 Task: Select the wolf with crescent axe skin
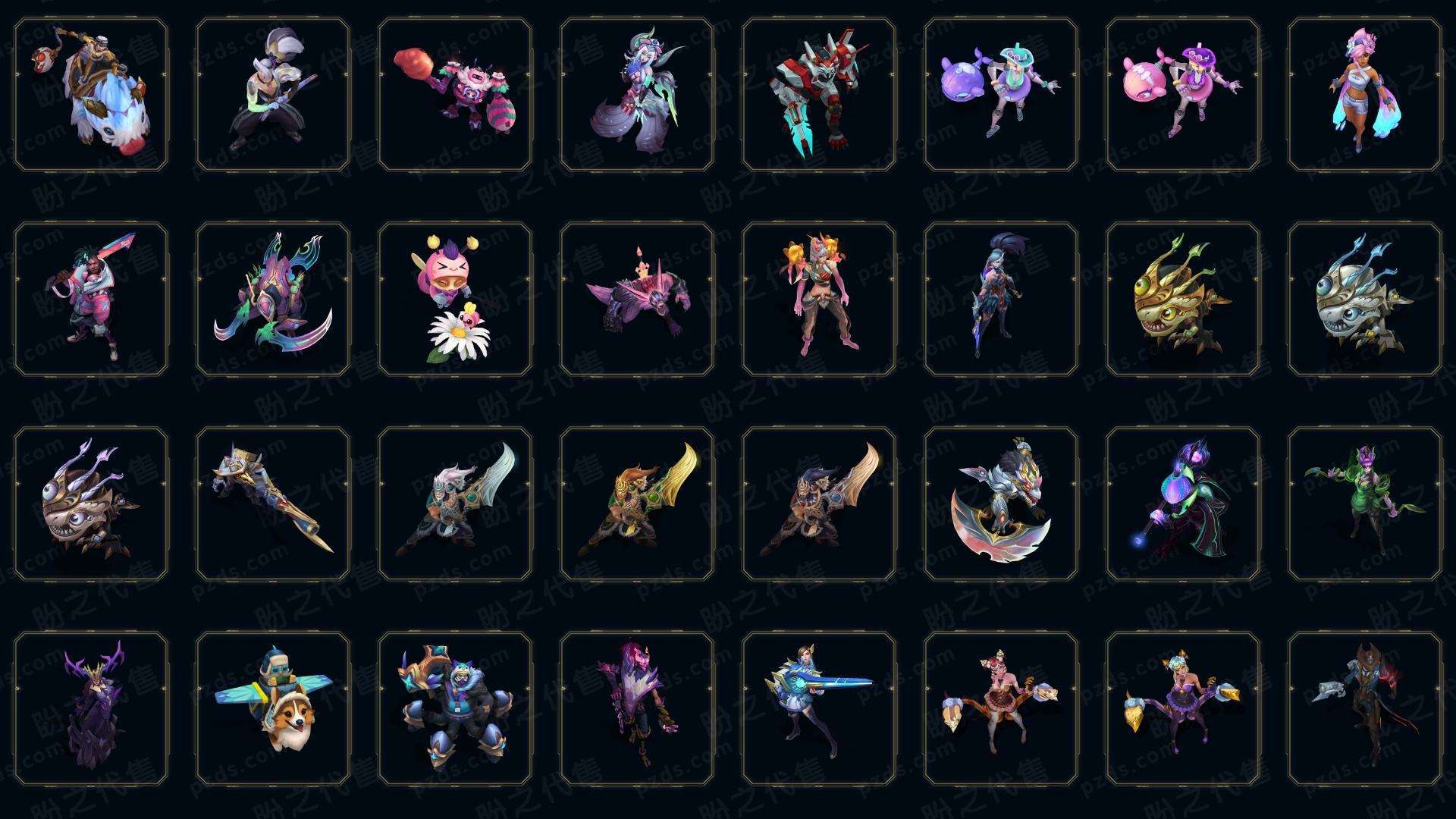pos(1001,504)
